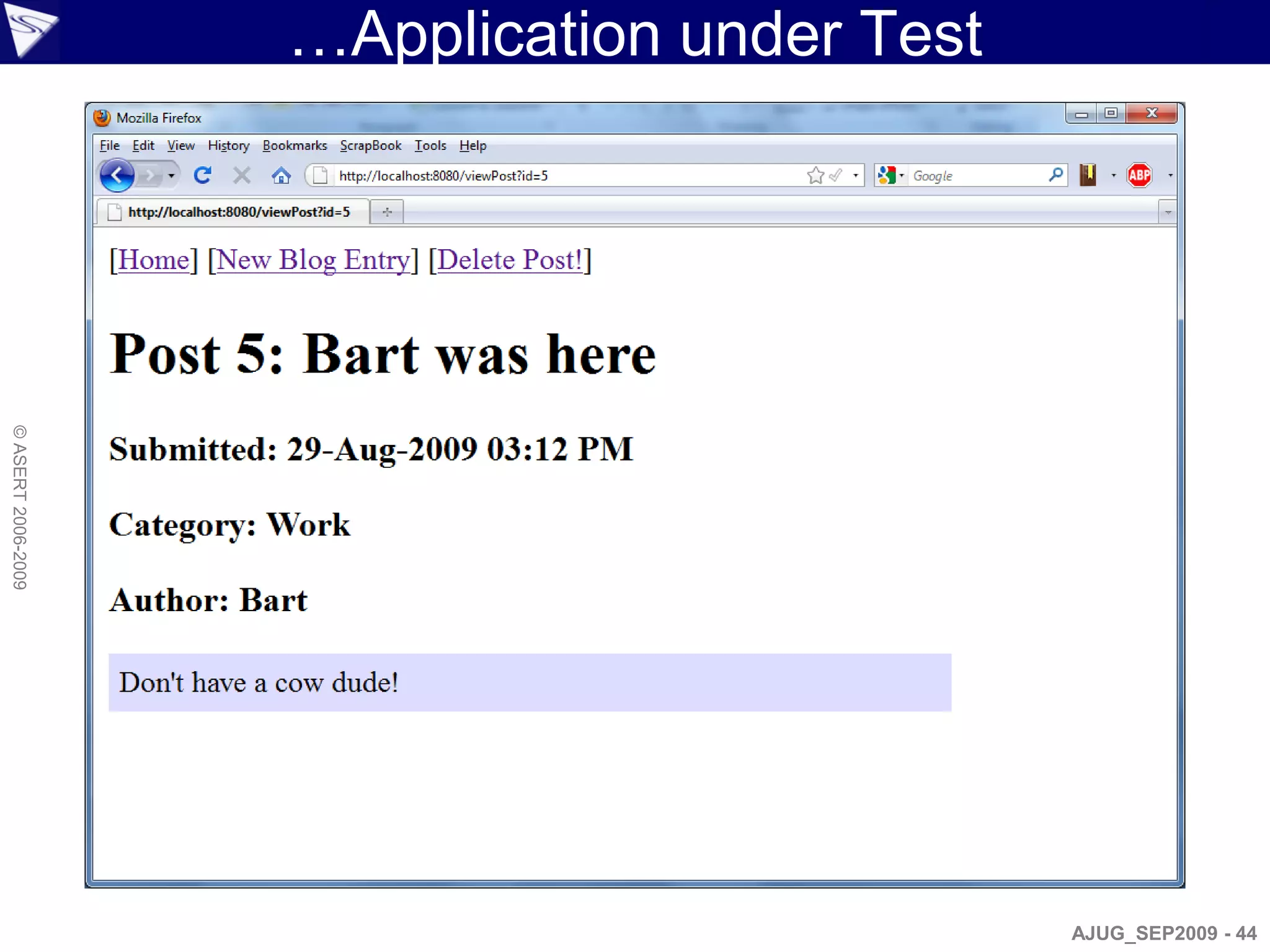
Task: Click the Forward navigation arrow button
Action: click(149, 175)
